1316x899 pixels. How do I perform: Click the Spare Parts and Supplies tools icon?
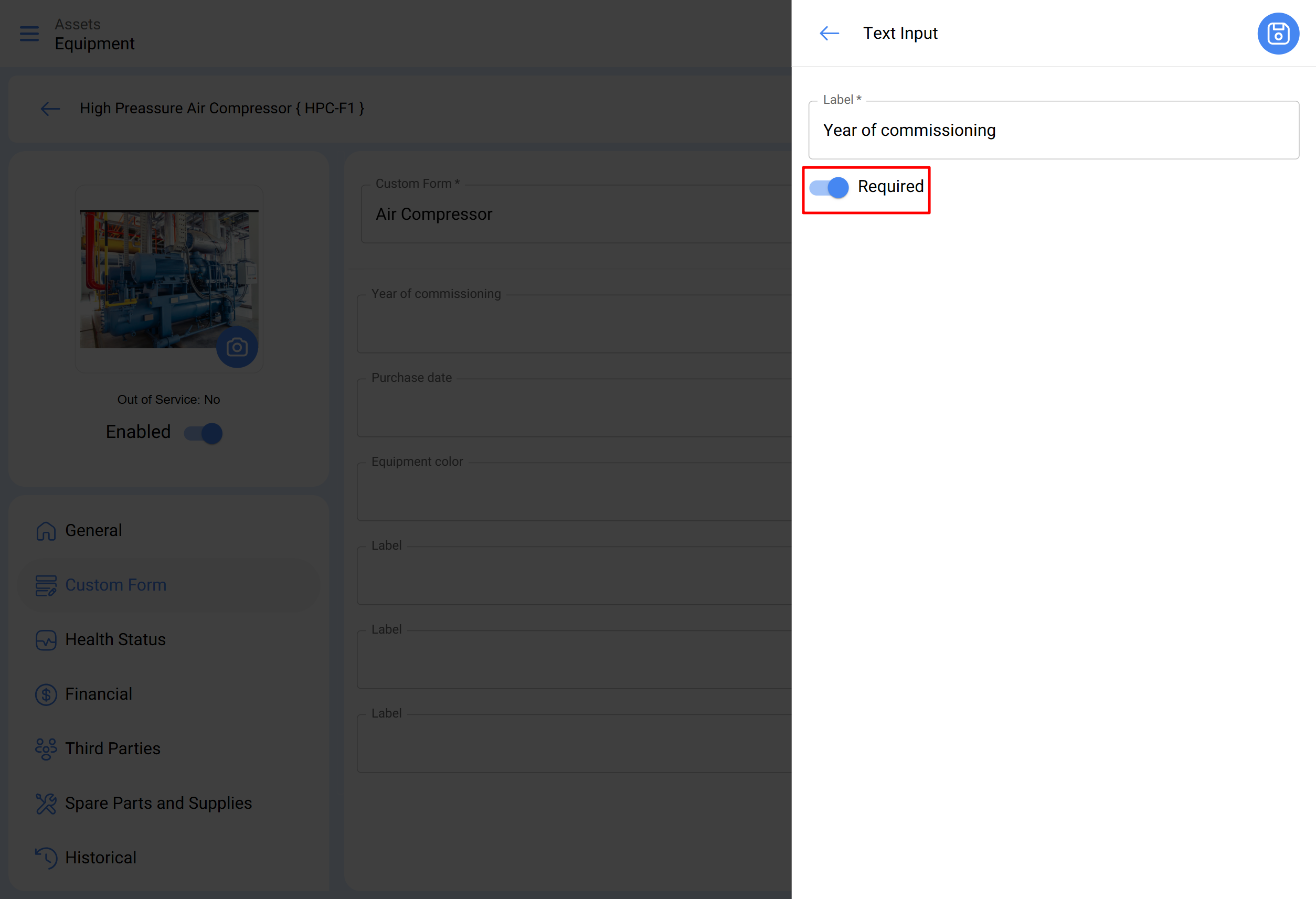pos(46,804)
